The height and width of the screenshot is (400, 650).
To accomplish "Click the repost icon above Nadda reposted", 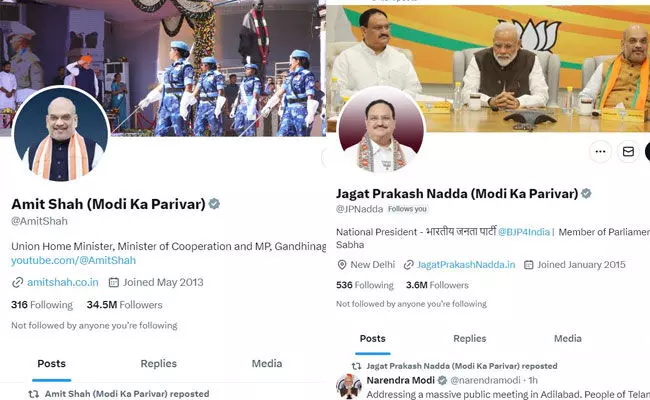I will [x=356, y=366].
